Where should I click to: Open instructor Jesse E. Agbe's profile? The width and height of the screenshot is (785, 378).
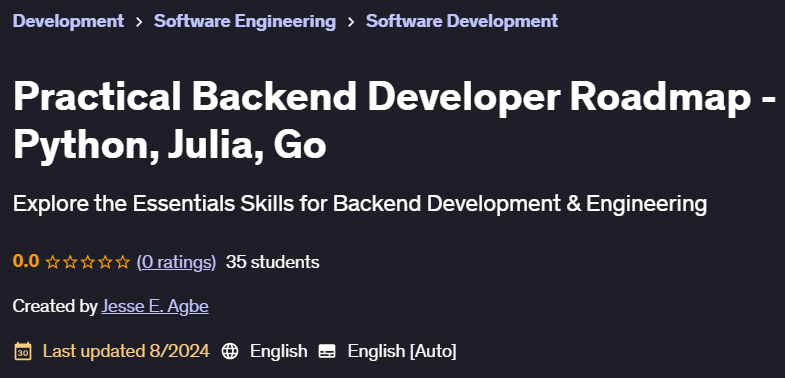click(x=155, y=306)
